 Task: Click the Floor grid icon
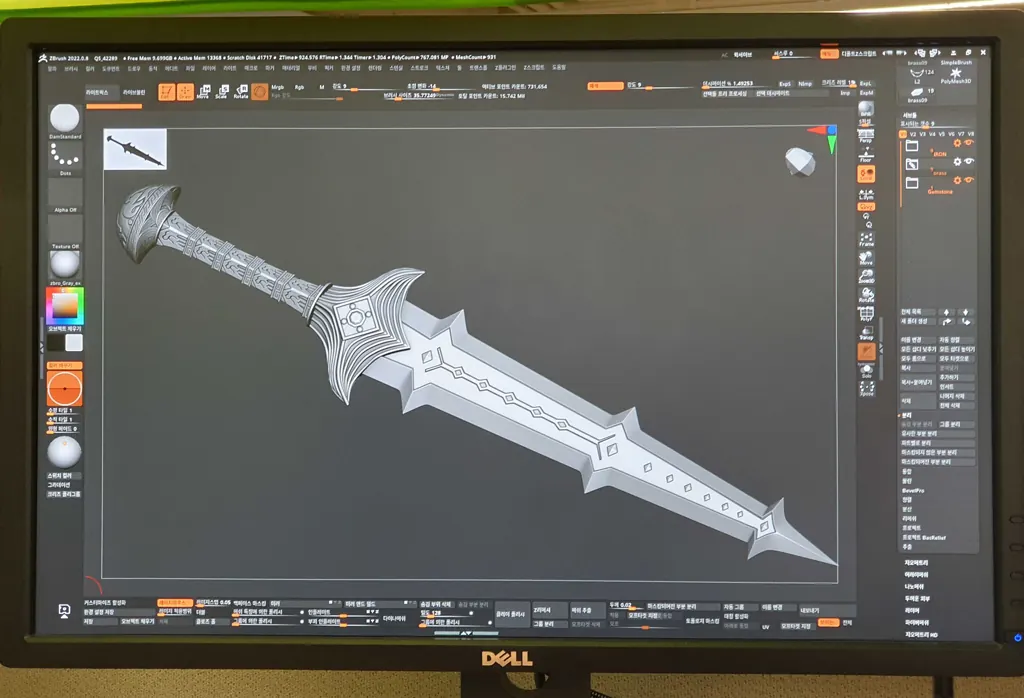pos(866,155)
